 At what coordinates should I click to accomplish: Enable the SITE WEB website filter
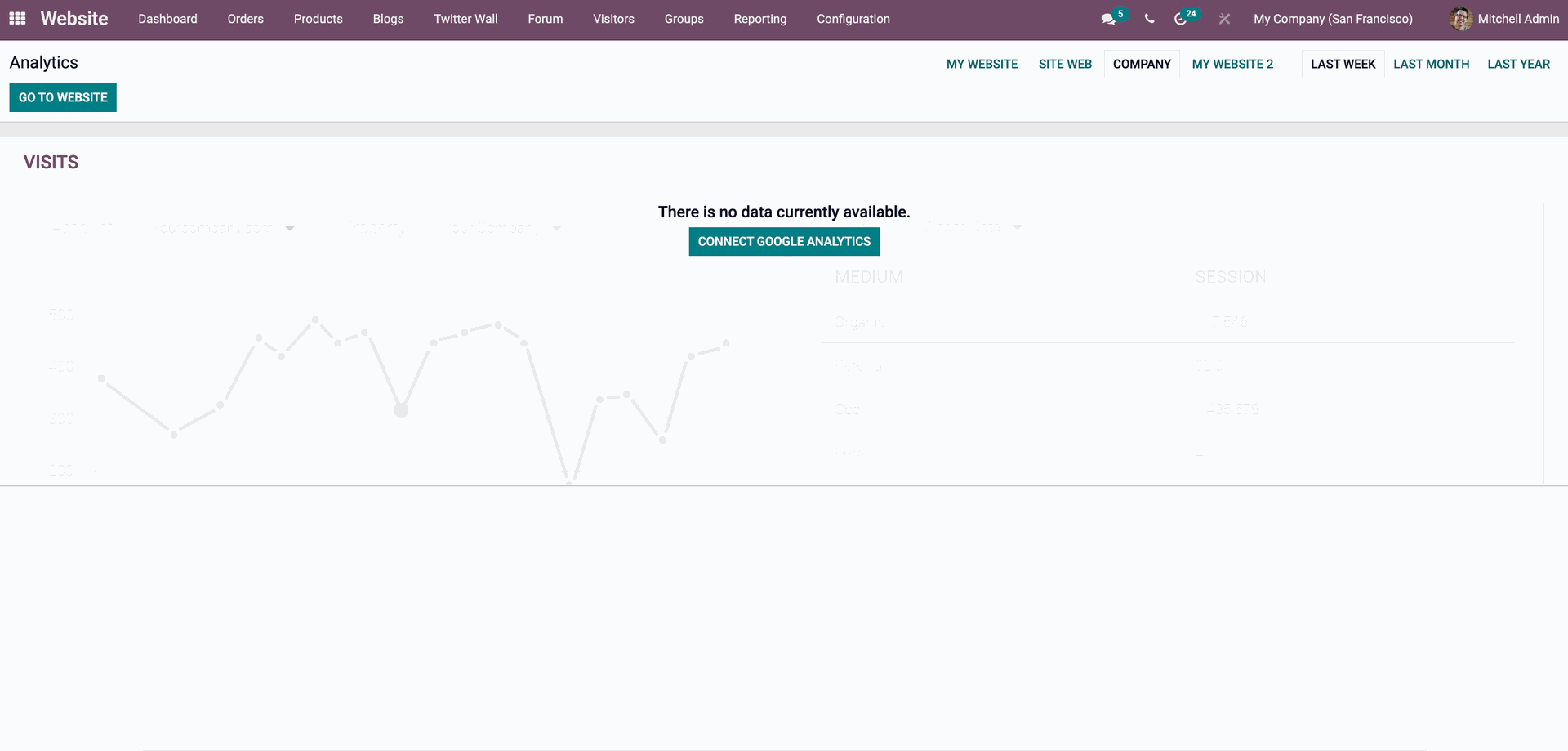(1065, 64)
